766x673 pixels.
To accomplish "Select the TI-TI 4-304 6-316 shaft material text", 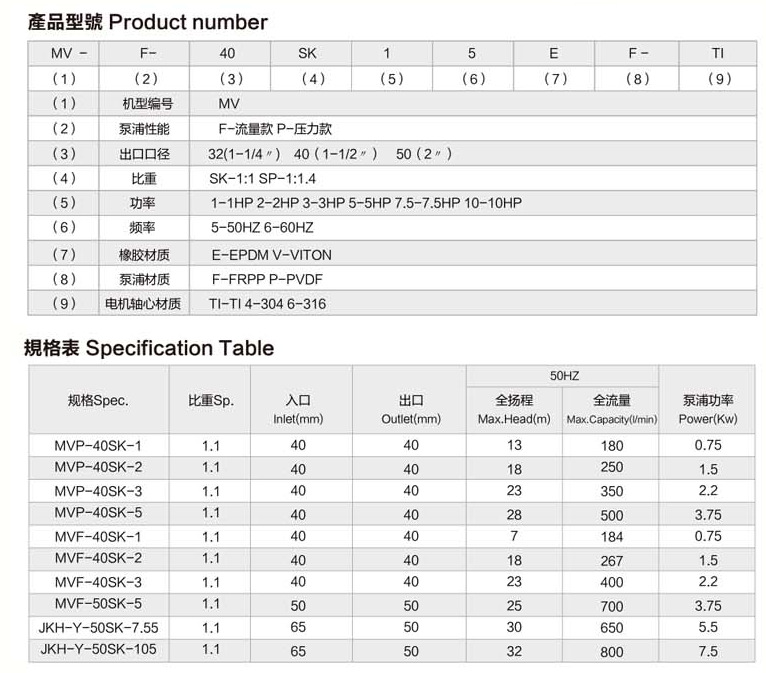I will tap(267, 304).
